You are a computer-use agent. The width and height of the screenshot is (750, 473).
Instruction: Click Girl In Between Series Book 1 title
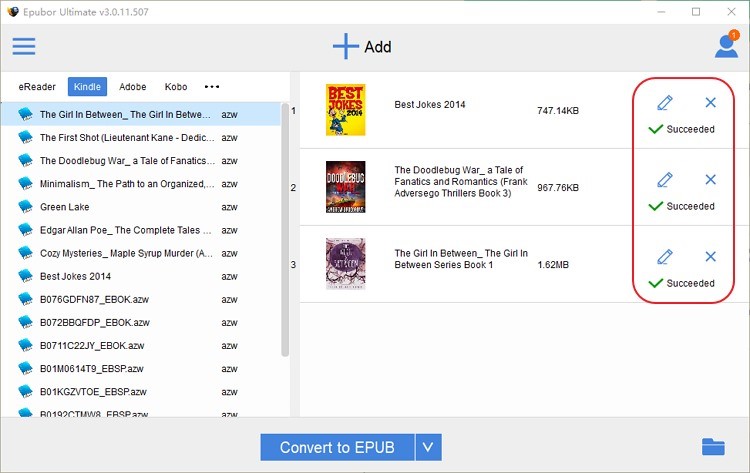pyautogui.click(x=461, y=259)
